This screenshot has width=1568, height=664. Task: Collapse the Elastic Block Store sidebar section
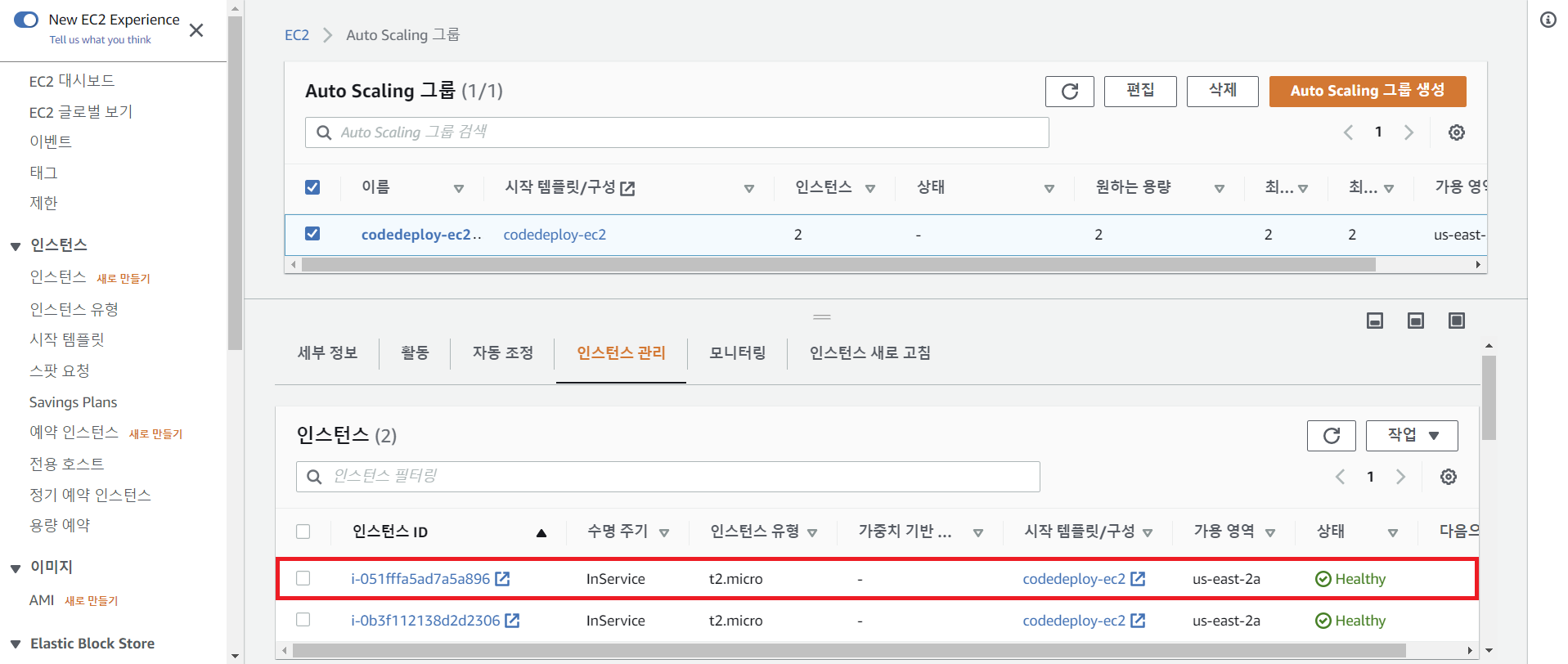tap(16, 644)
